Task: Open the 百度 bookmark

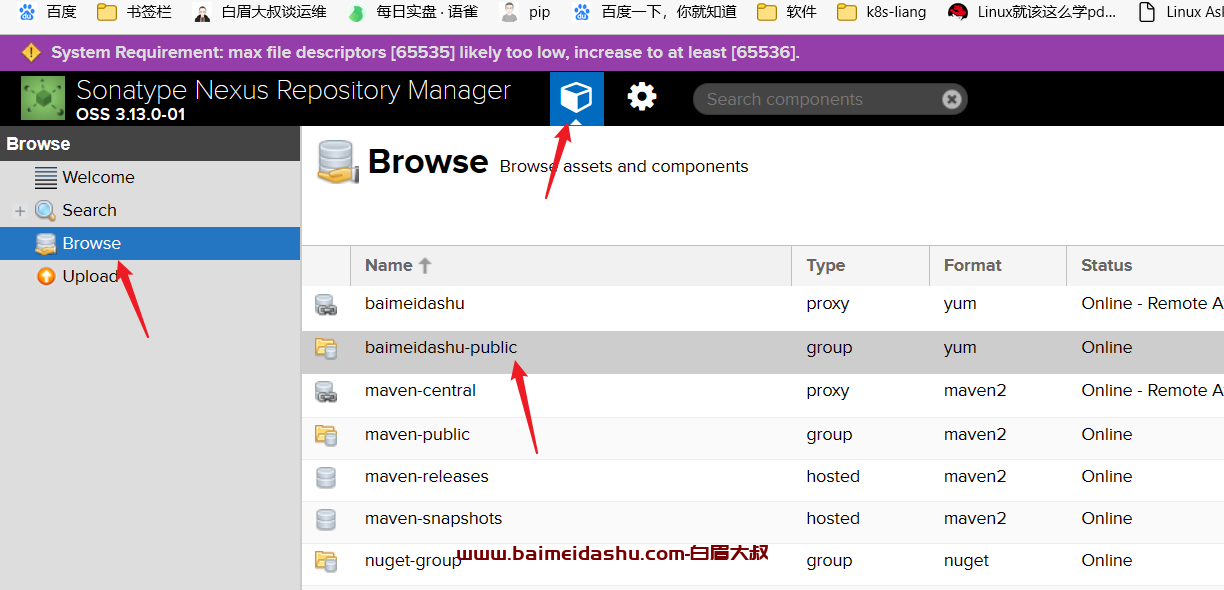Action: click(47, 12)
